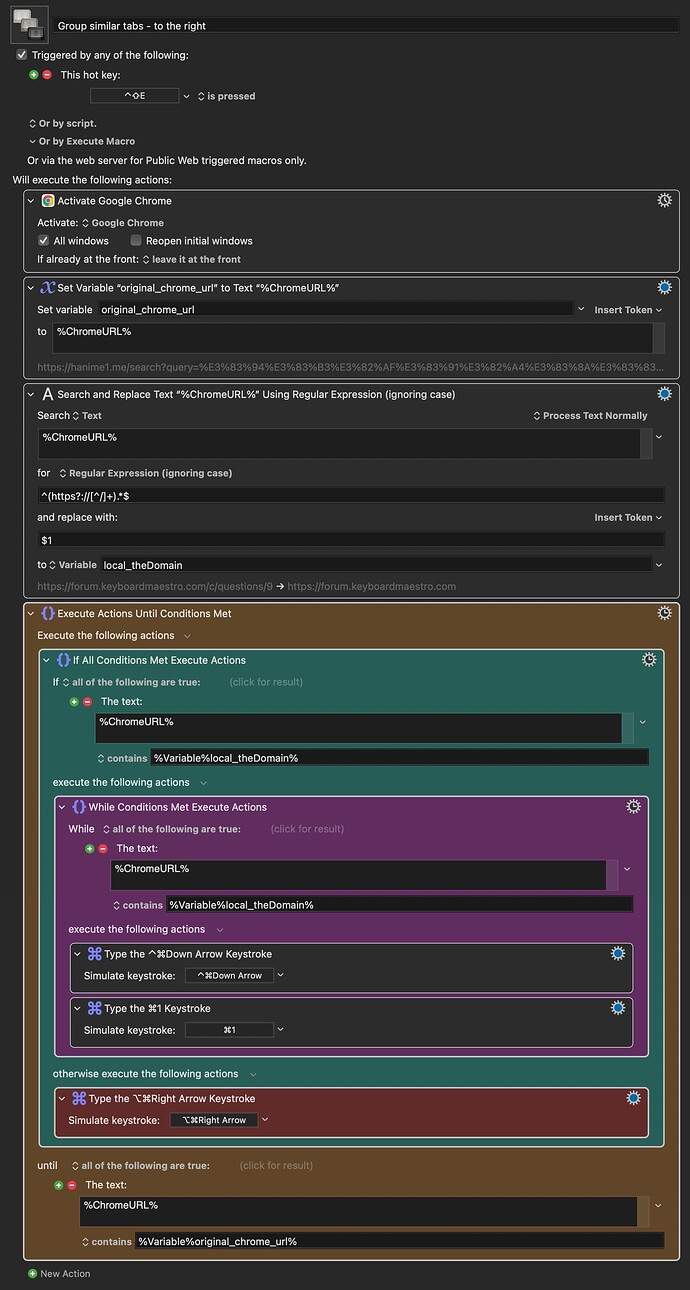
Task: Click red minus button in until condition
Action: [72, 1185]
